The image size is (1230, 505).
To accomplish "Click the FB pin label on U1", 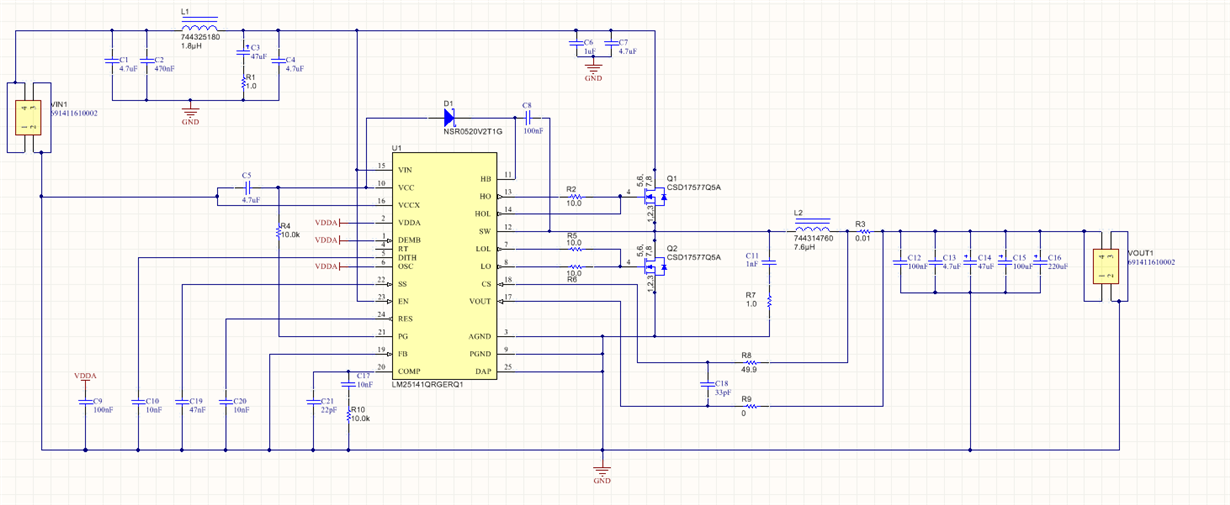I will 402,354.
